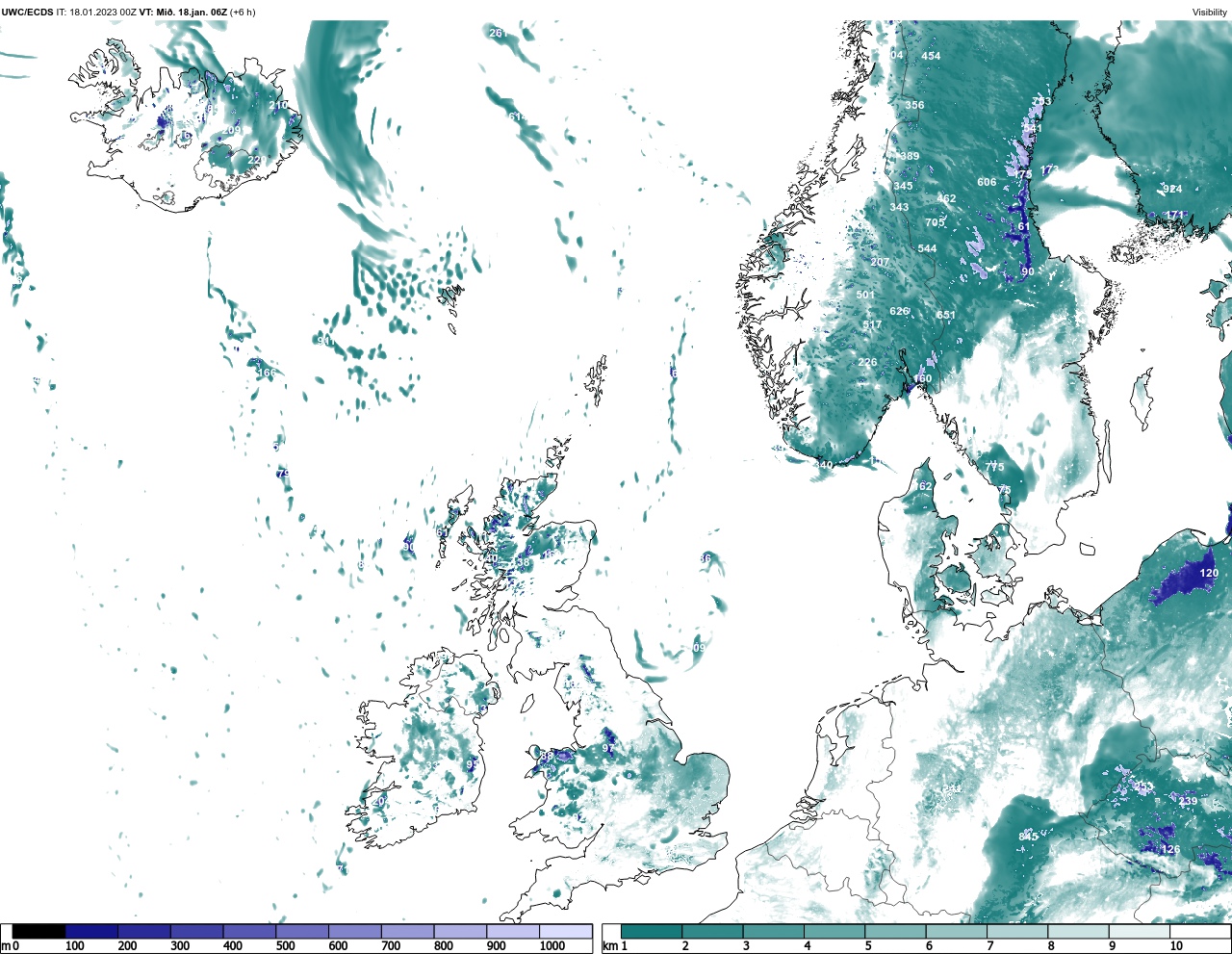Click the "239" visibility value on the map
Viewport: 1232px width, 954px height.
(1188, 801)
